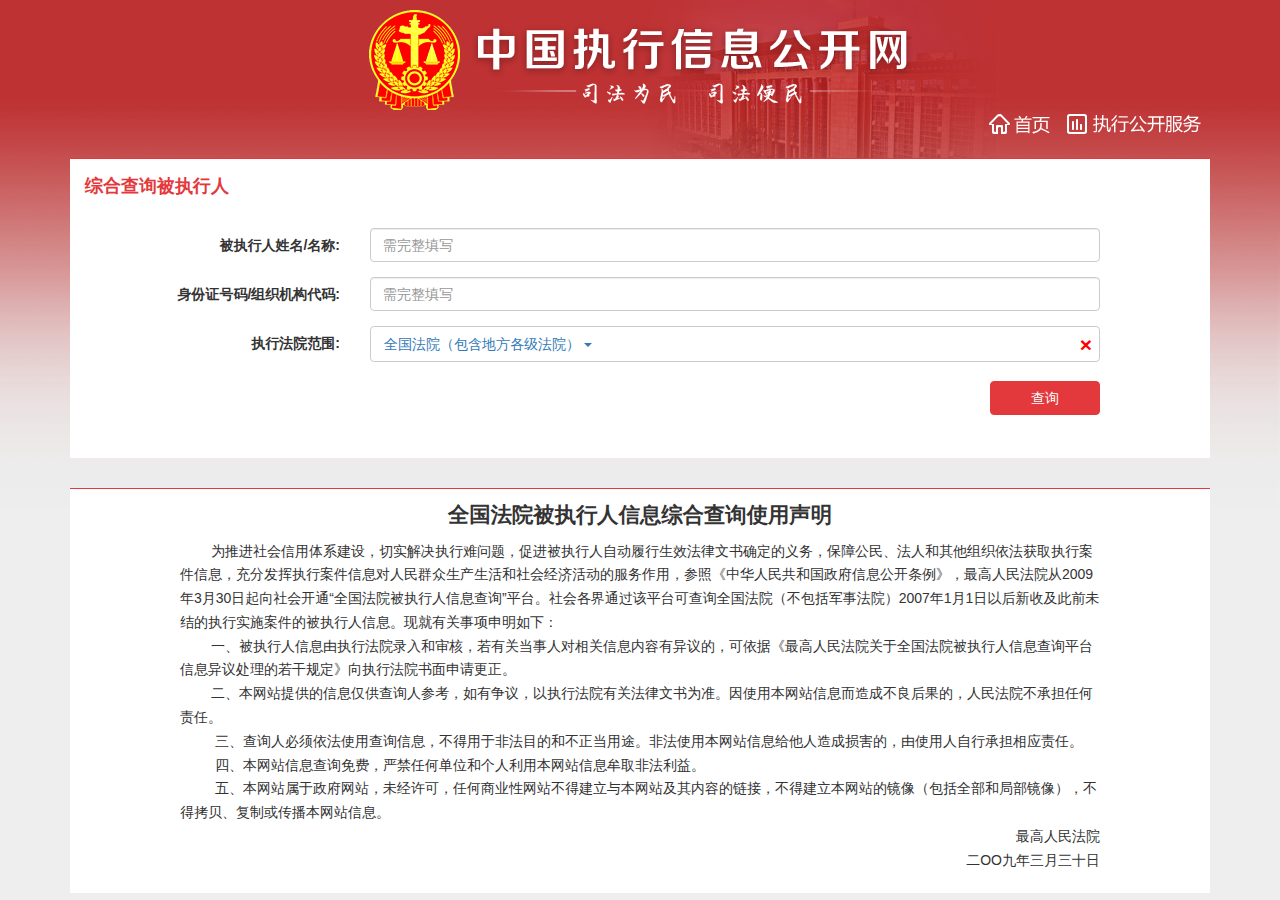Click the 执行法院范围 label
Image resolution: width=1280 pixels, height=900 pixels.
coord(295,344)
